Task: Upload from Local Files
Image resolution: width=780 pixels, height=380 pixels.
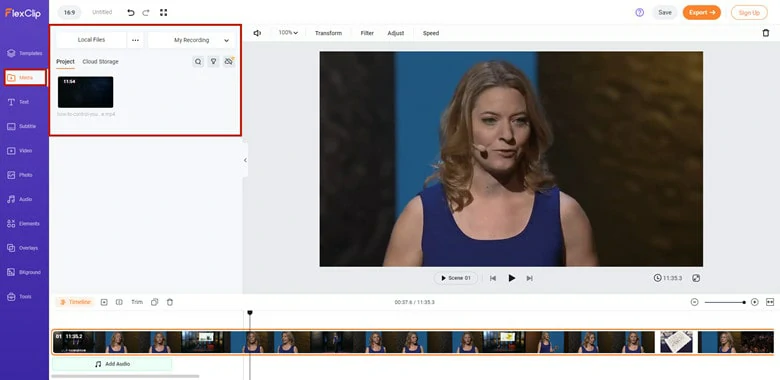Action: pos(91,40)
